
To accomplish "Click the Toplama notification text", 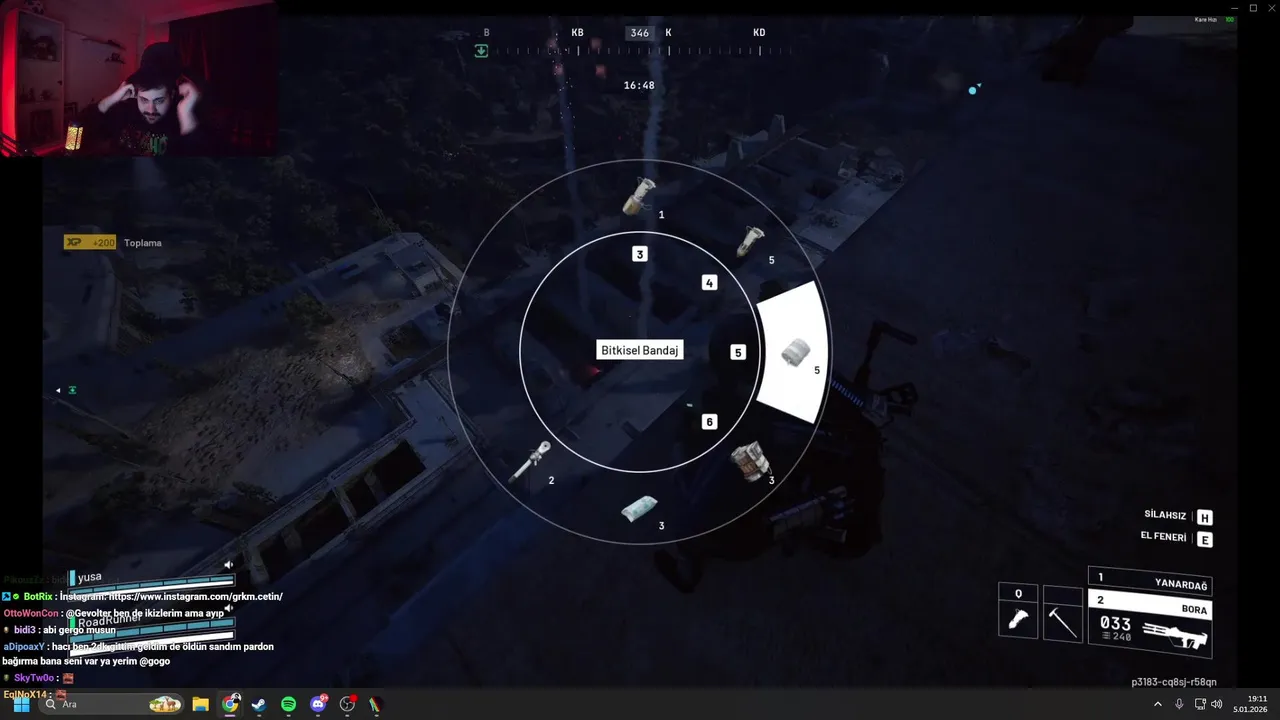I will [143, 243].
